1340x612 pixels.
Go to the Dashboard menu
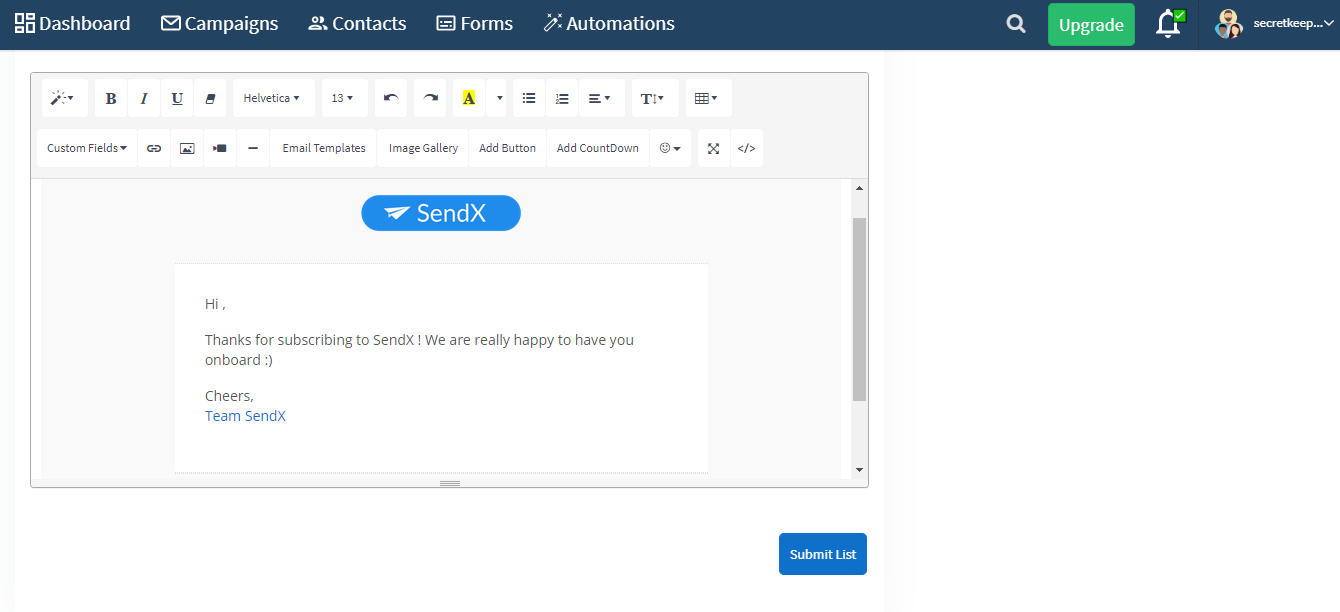tap(72, 23)
